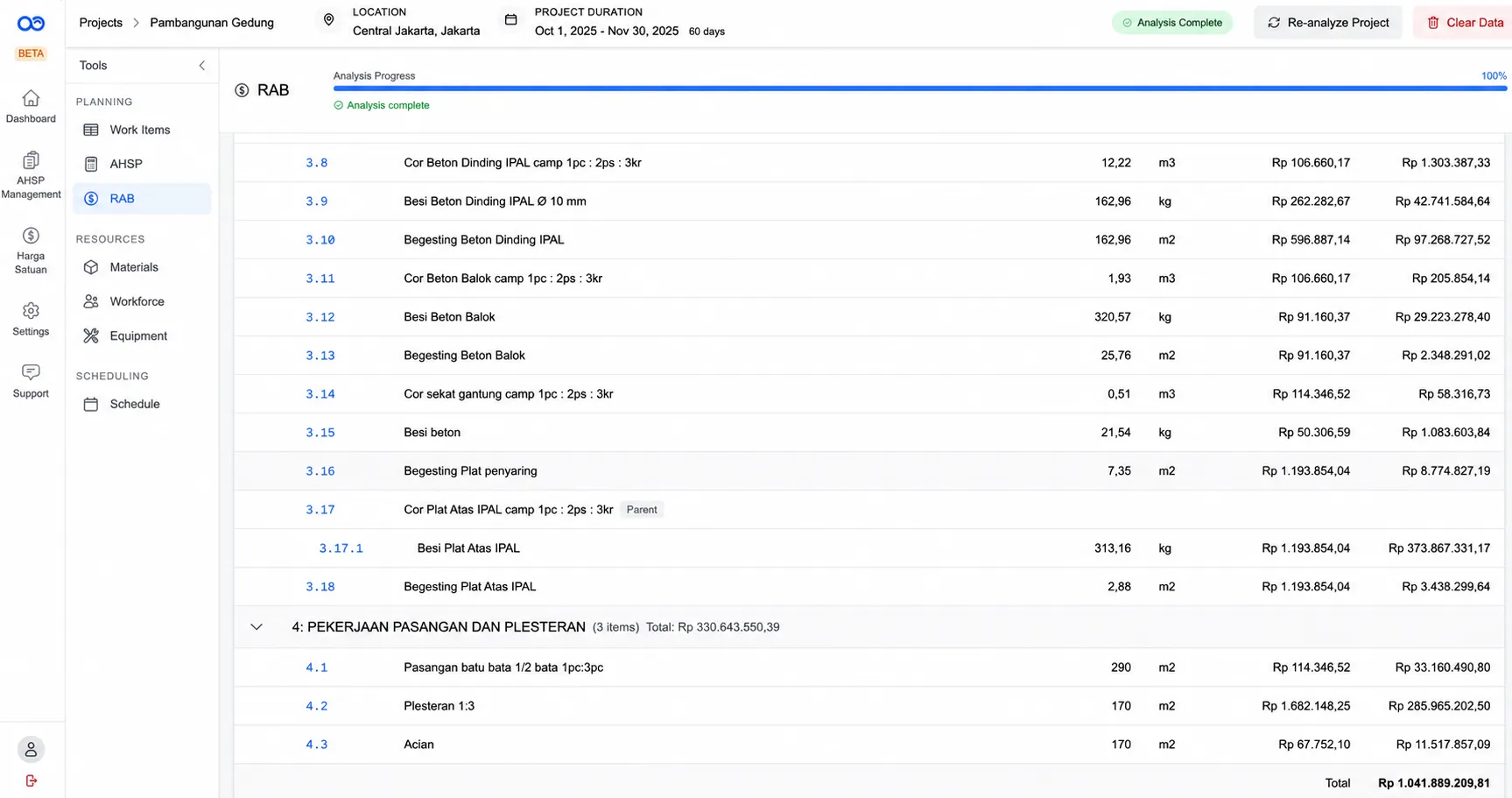Click the project duration calendar icon

[511, 19]
